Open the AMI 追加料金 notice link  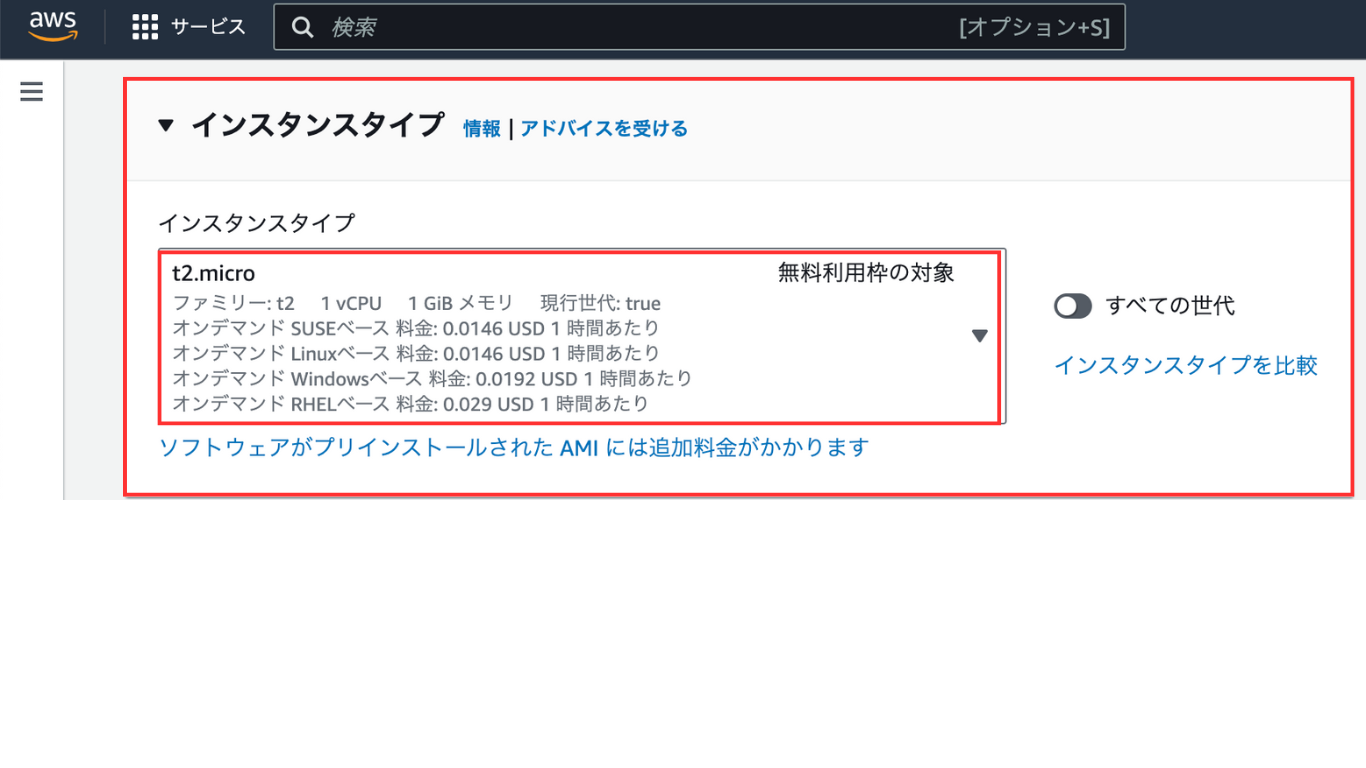[514, 447]
